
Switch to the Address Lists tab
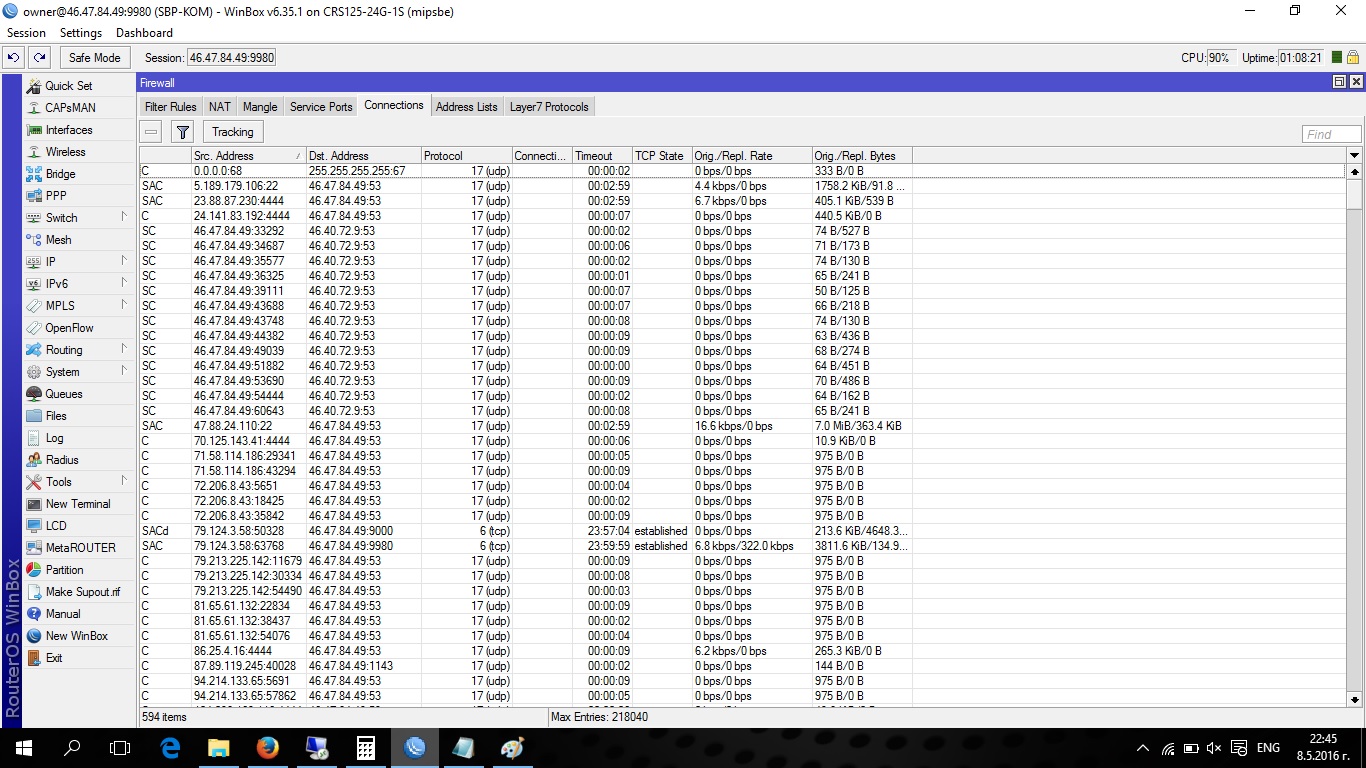pos(466,107)
